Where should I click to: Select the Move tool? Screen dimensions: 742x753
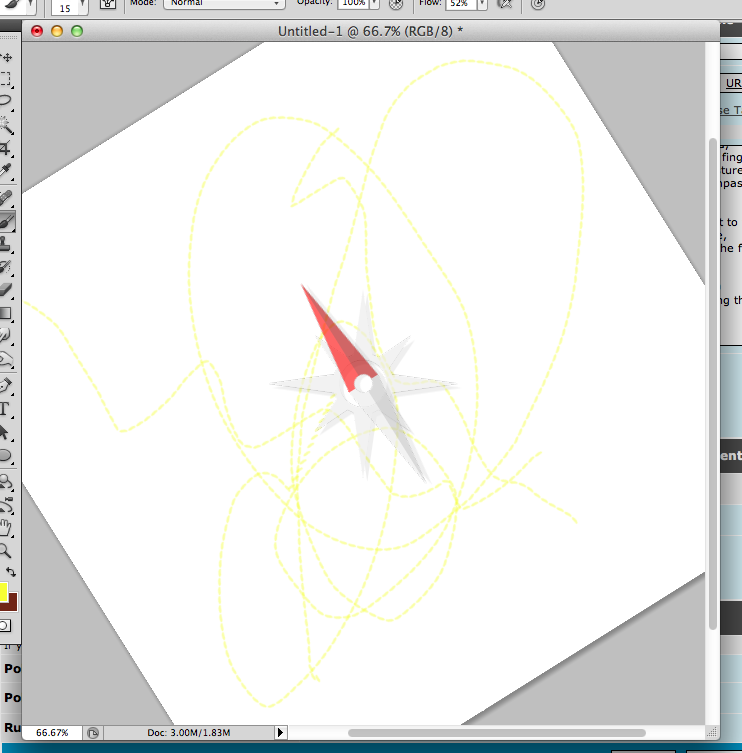coord(6,57)
